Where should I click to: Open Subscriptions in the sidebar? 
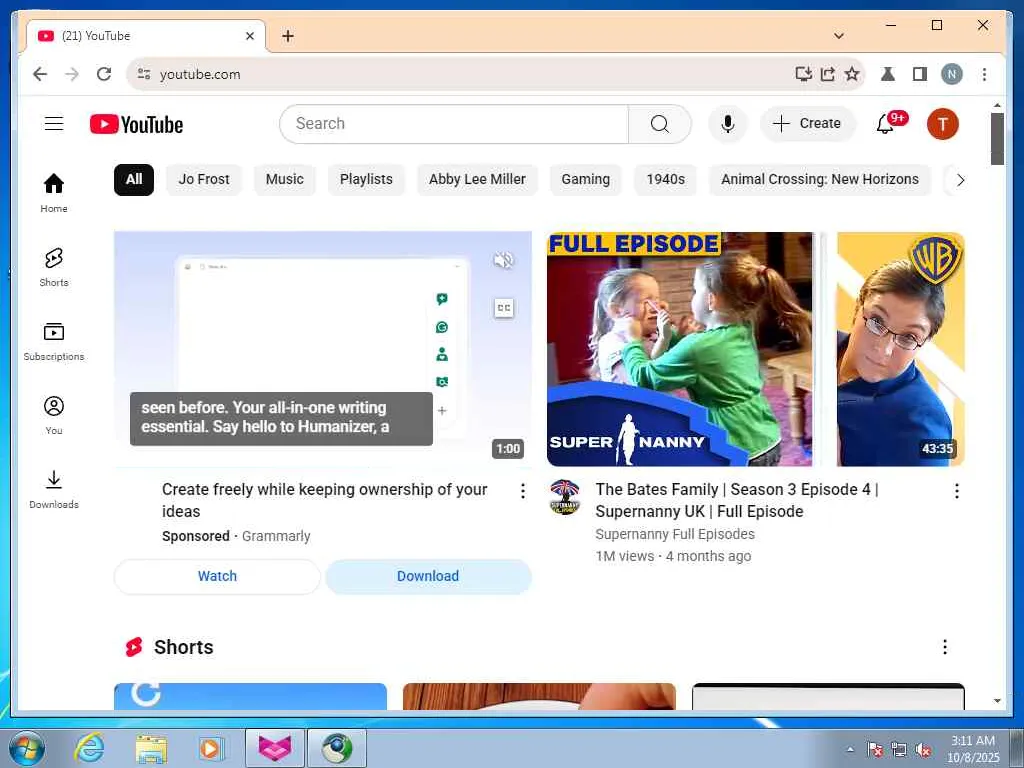point(54,341)
